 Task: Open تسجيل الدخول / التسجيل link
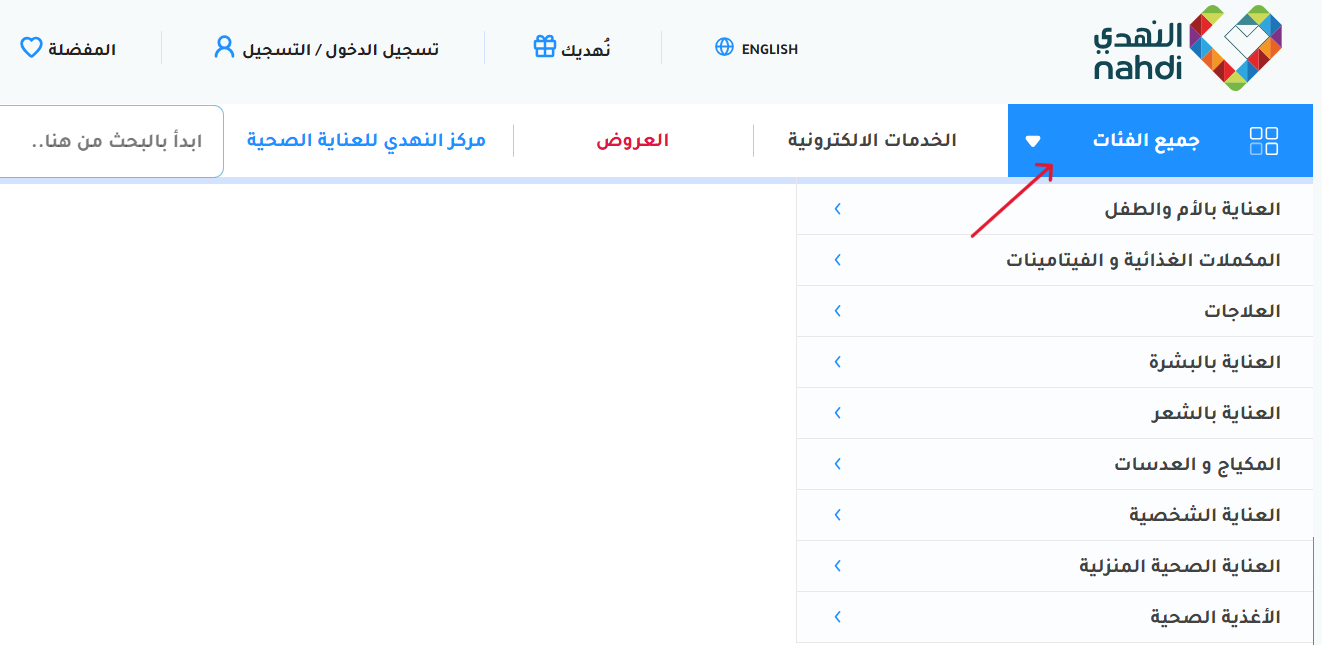pos(341,48)
